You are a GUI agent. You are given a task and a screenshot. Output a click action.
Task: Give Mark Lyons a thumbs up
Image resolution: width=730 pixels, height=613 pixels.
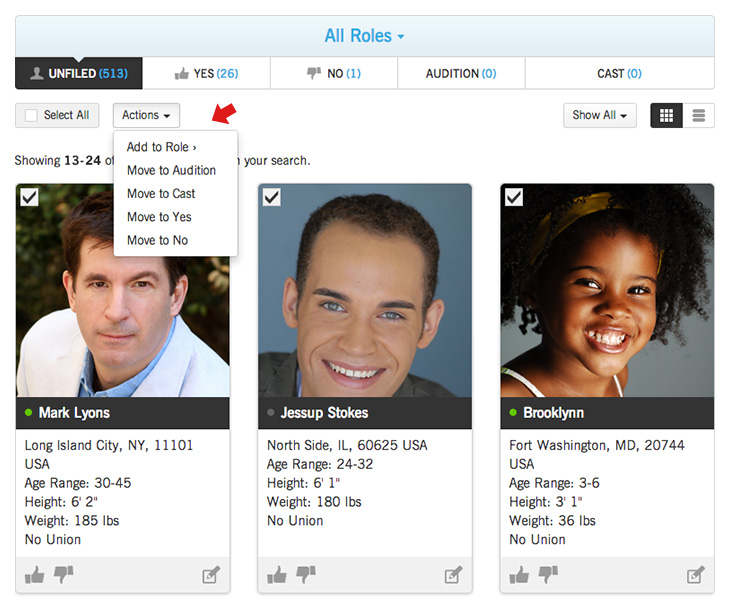[35, 575]
